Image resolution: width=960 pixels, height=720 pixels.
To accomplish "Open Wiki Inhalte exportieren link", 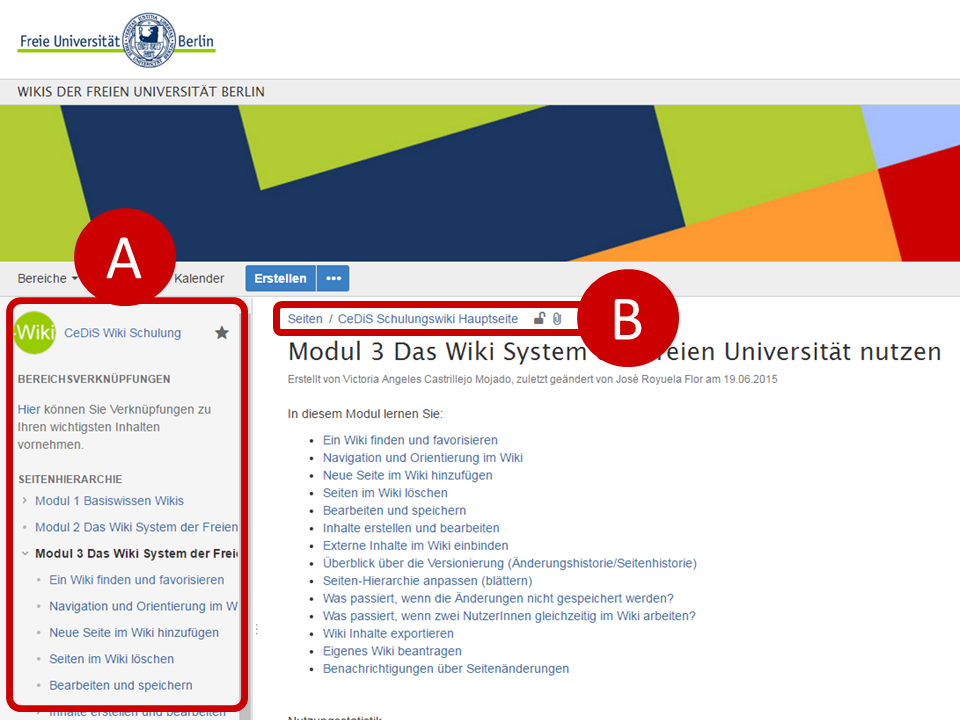I will point(389,634).
